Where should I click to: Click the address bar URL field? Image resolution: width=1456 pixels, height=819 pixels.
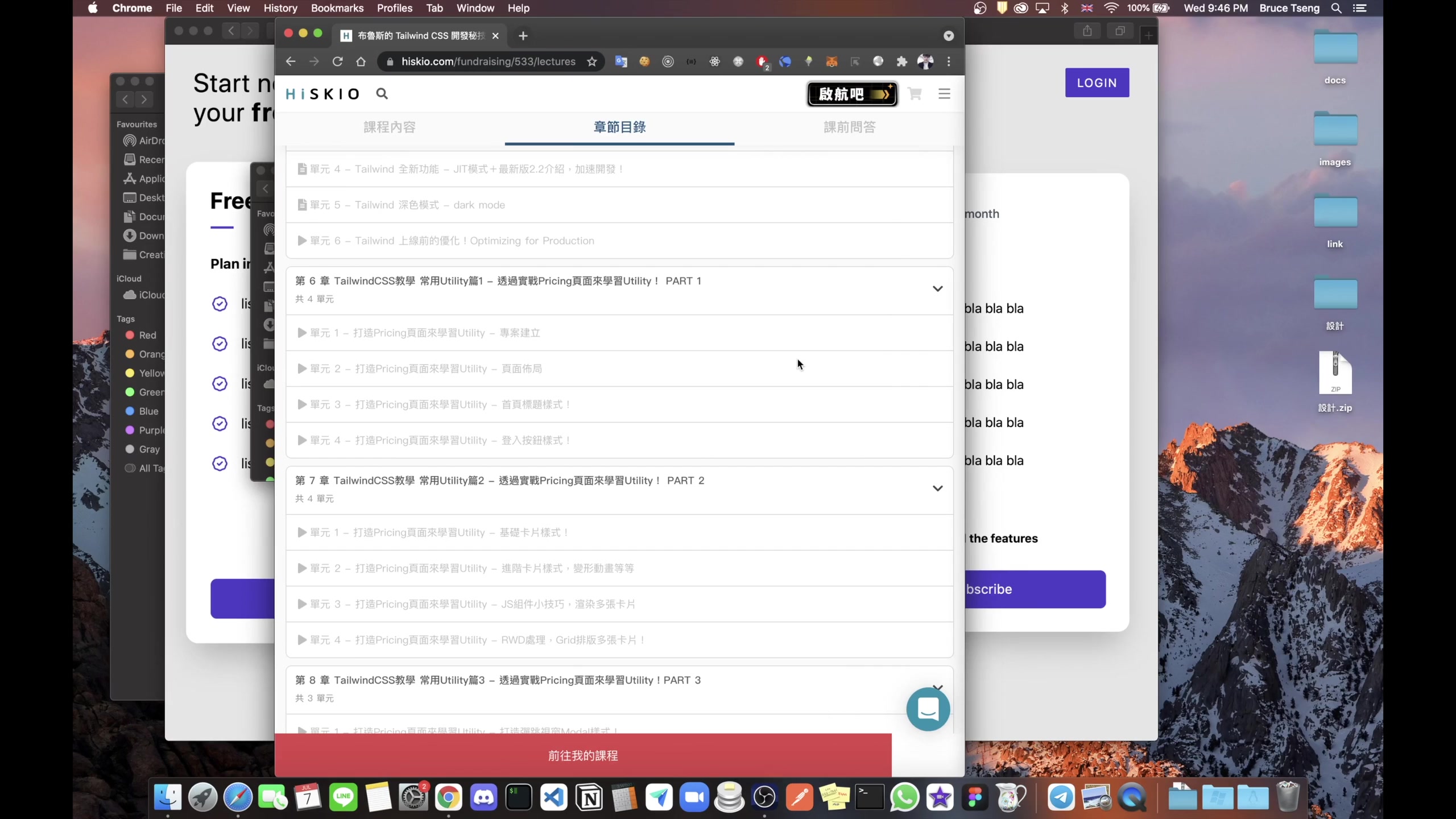488,61
